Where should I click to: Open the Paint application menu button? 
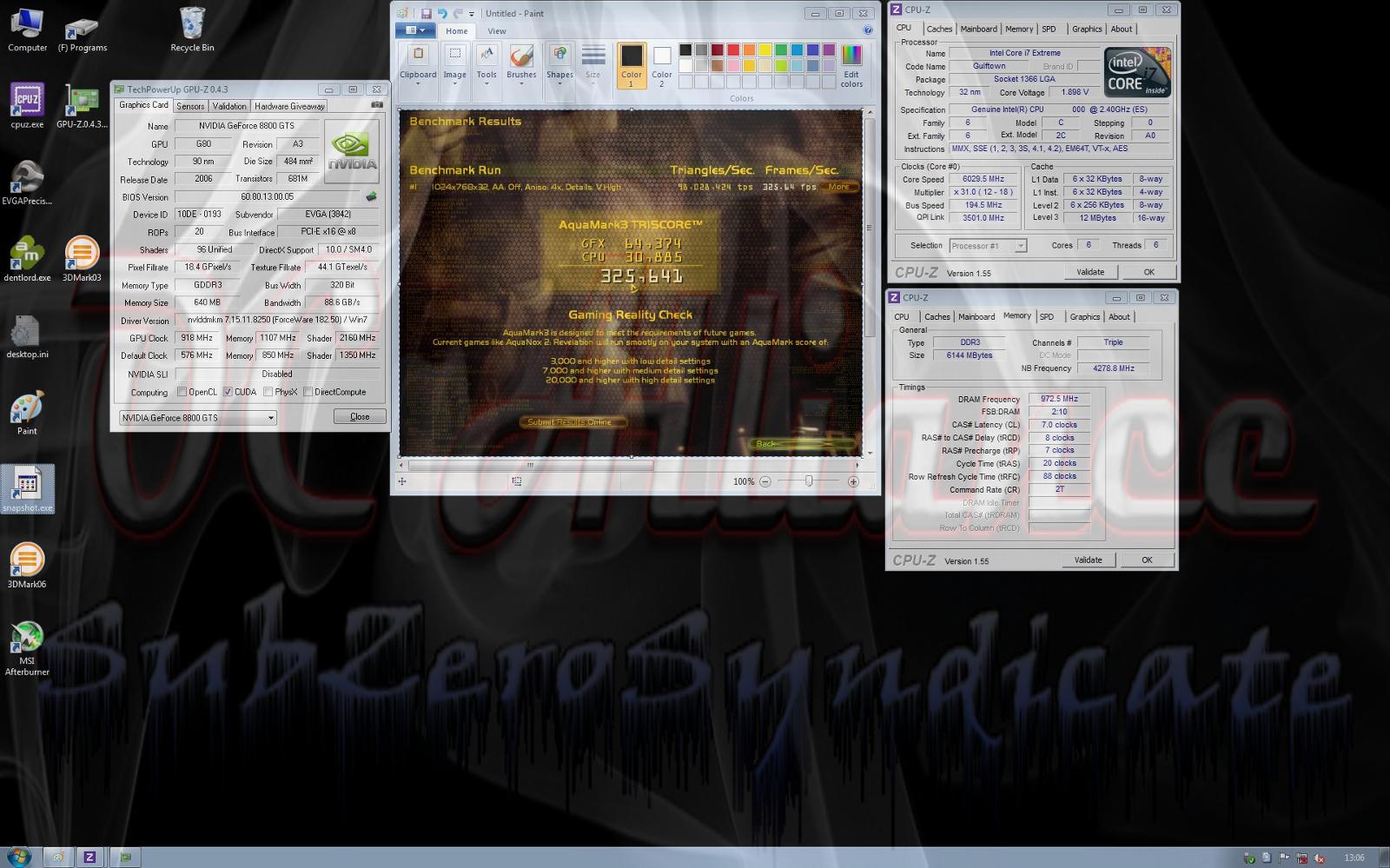415,30
